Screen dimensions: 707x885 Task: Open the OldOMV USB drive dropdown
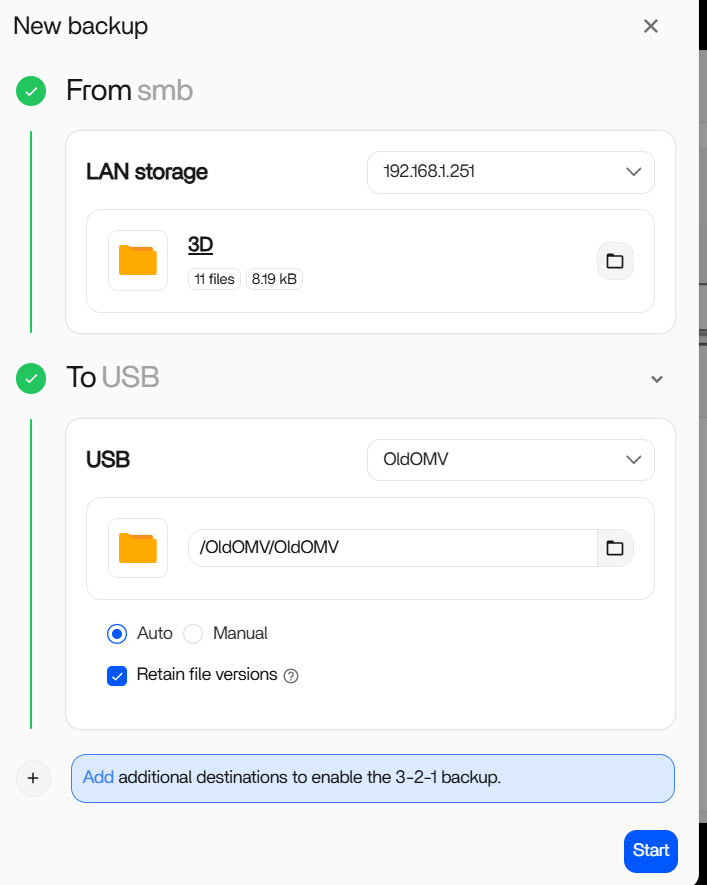pyautogui.click(x=510, y=460)
